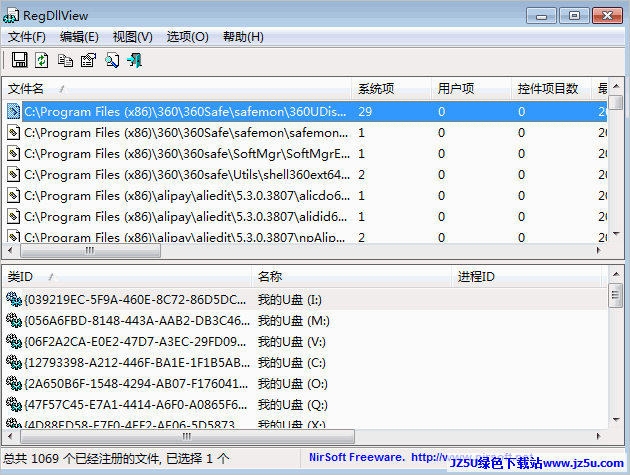Viewport: 630px width, 475px height.
Task: Open the 选项(O) menu
Action: 187,37
